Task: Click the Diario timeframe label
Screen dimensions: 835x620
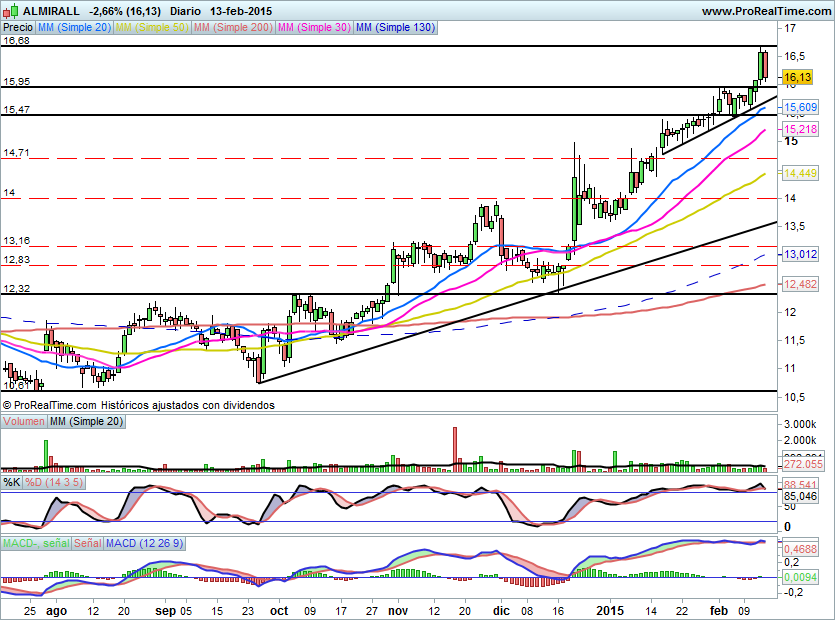Action: pyautogui.click(x=185, y=11)
